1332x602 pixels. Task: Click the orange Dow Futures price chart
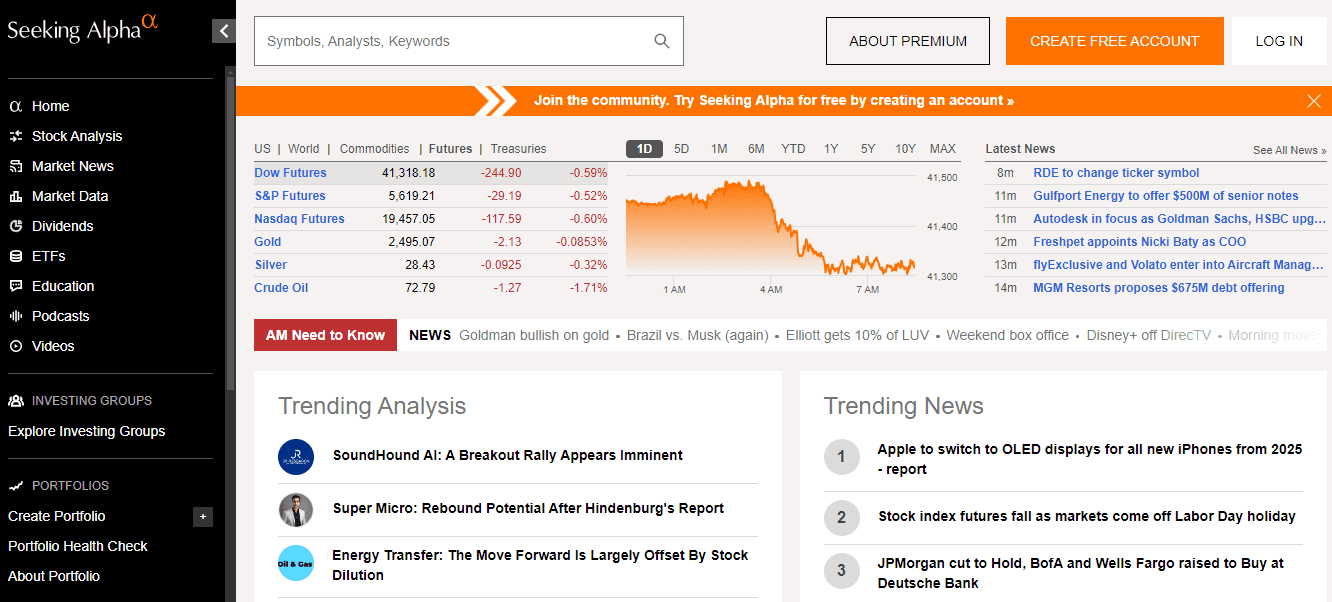770,229
